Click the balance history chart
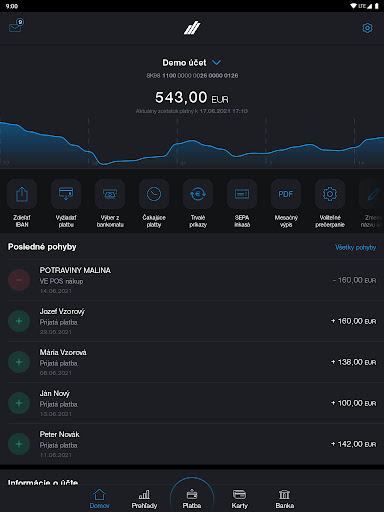Image resolution: width=384 pixels, height=512 pixels. [192, 143]
